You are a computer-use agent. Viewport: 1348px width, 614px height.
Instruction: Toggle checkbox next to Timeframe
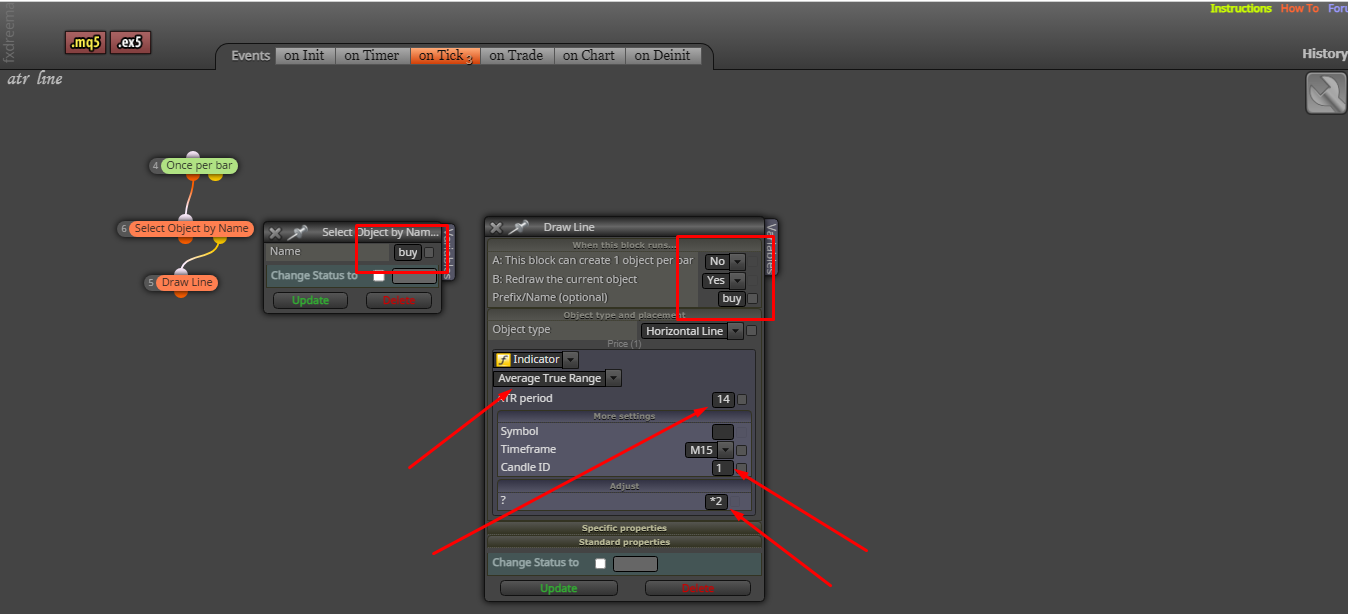742,450
